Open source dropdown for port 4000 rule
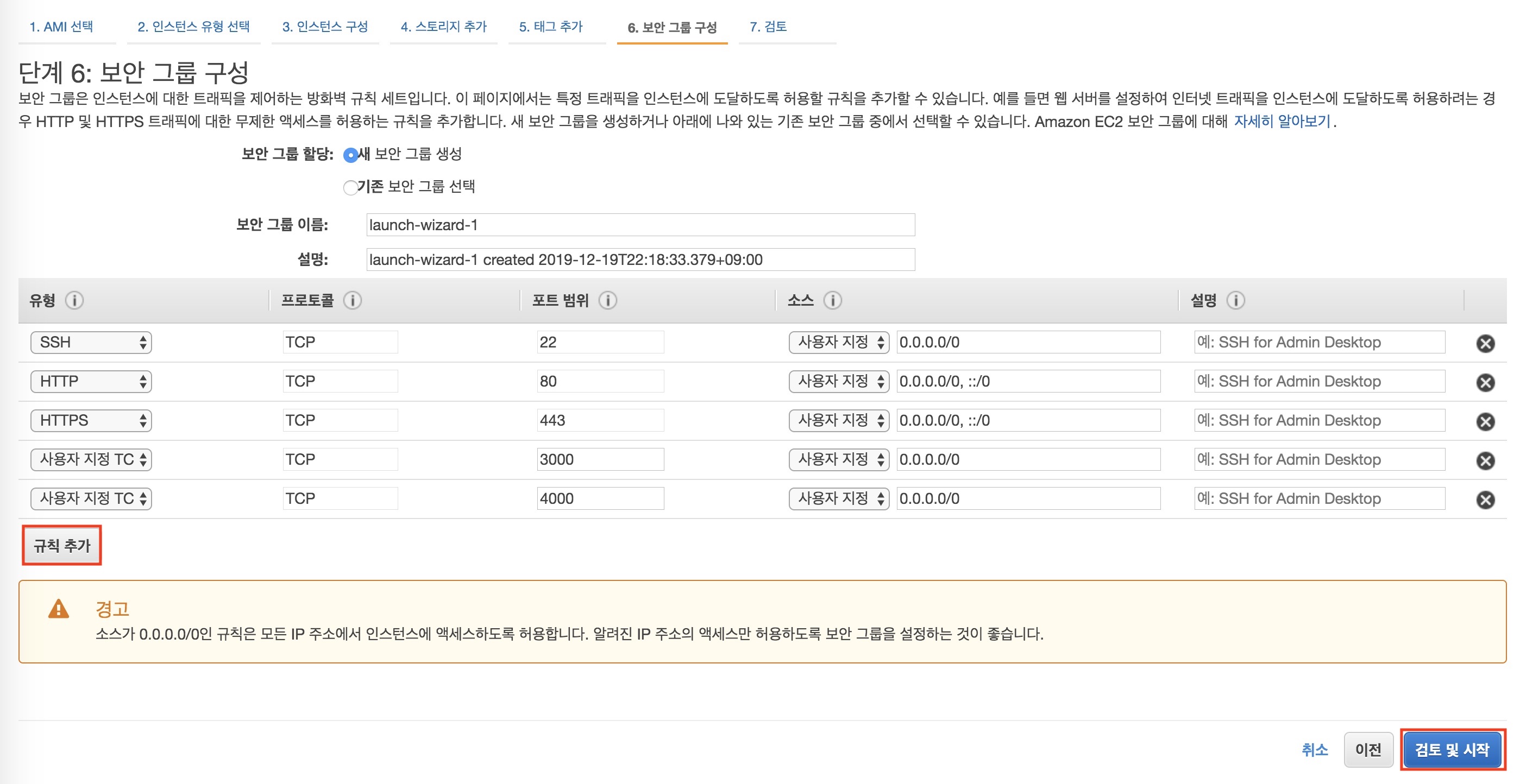 coord(839,498)
